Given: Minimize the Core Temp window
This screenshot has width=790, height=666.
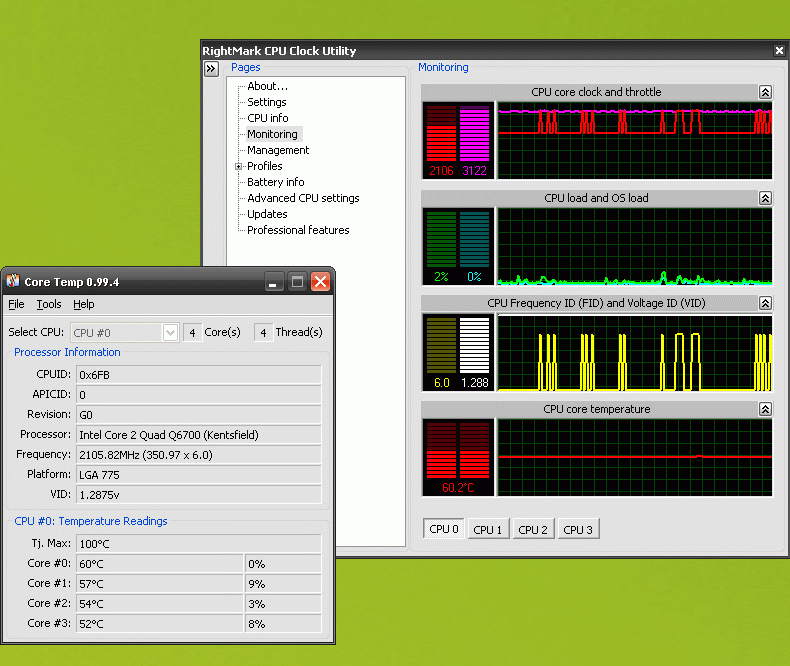Looking at the screenshot, I should (x=273, y=282).
